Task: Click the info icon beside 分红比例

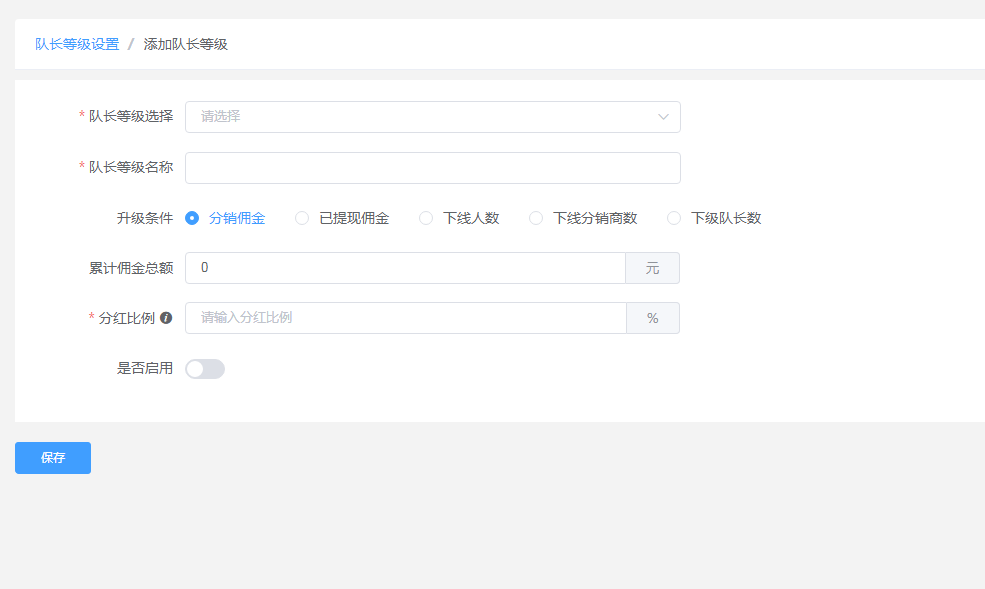Action: click(x=166, y=318)
